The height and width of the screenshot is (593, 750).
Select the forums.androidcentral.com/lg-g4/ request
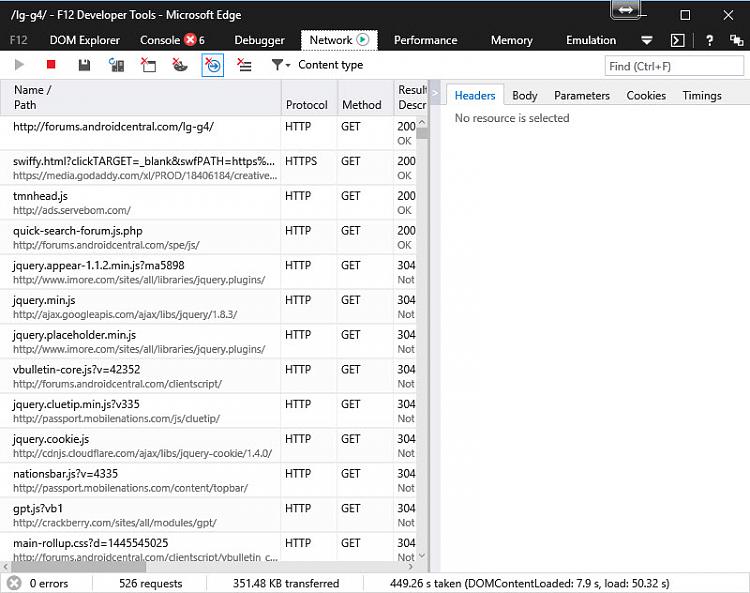(x=208, y=133)
